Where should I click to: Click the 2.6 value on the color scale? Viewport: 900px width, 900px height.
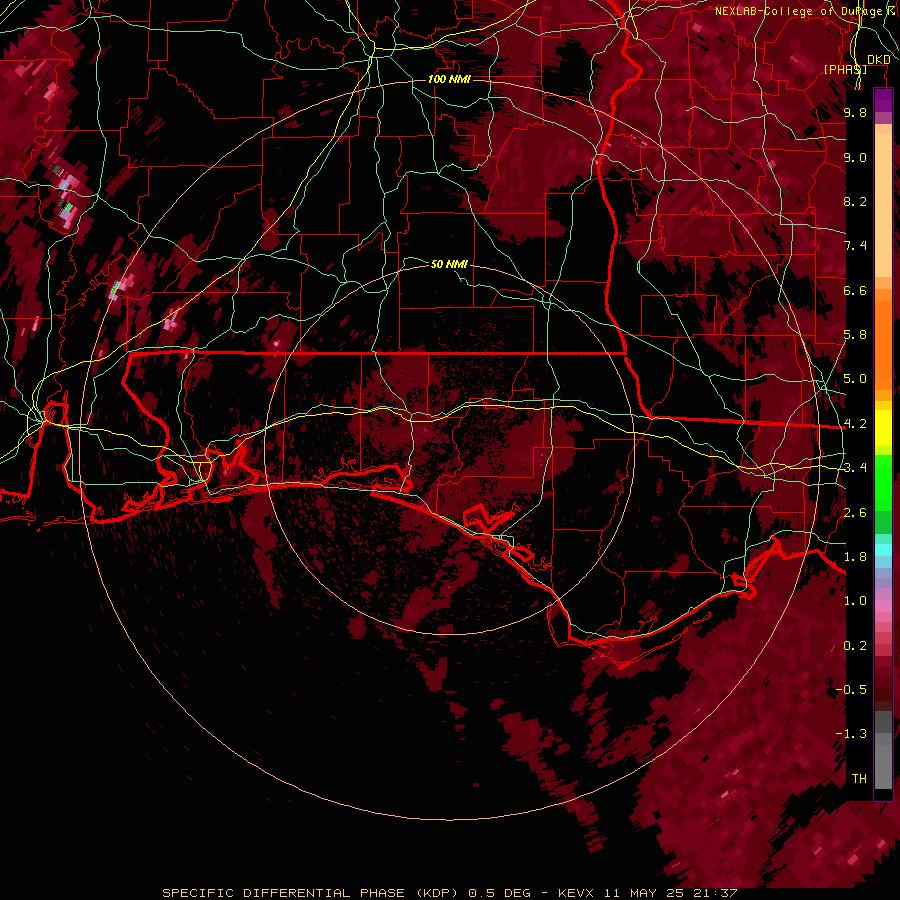click(x=855, y=513)
